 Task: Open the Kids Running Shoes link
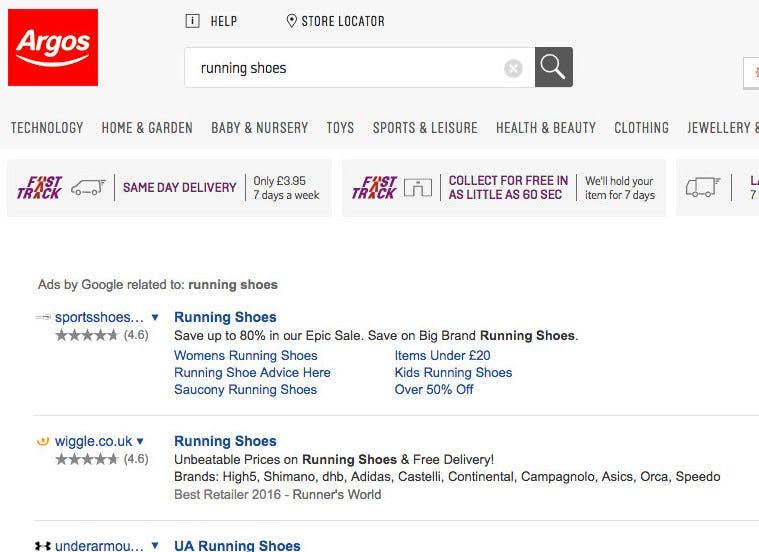tap(453, 372)
